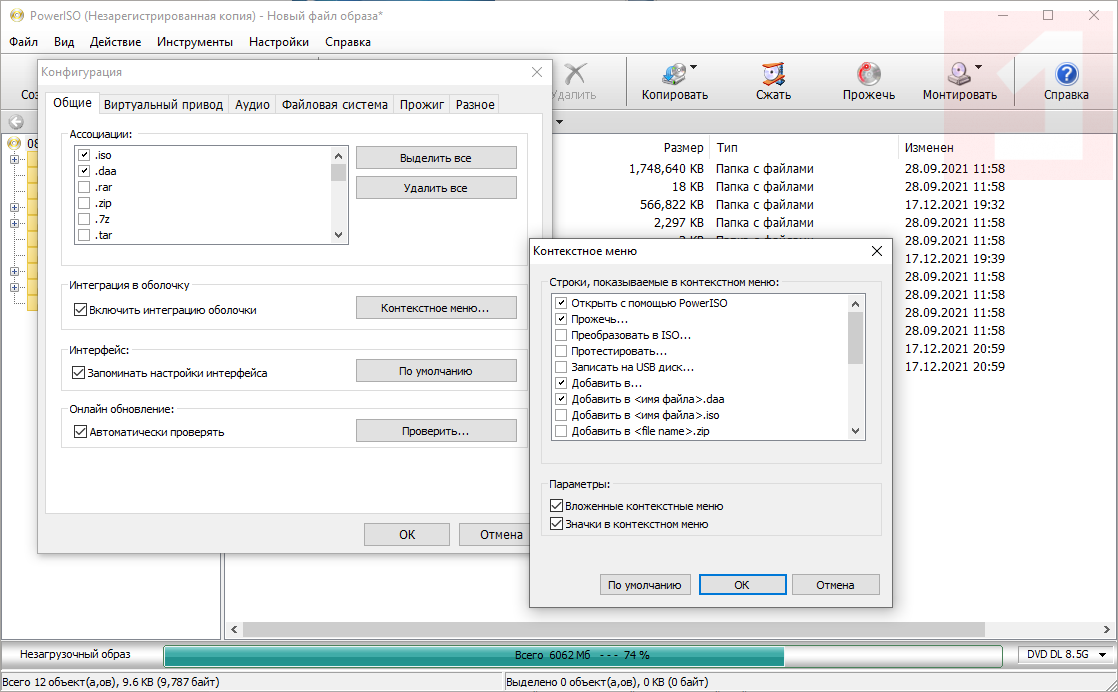Open the Справка menu in menu bar
Image resolution: width=1118 pixels, height=692 pixels.
[x=348, y=42]
